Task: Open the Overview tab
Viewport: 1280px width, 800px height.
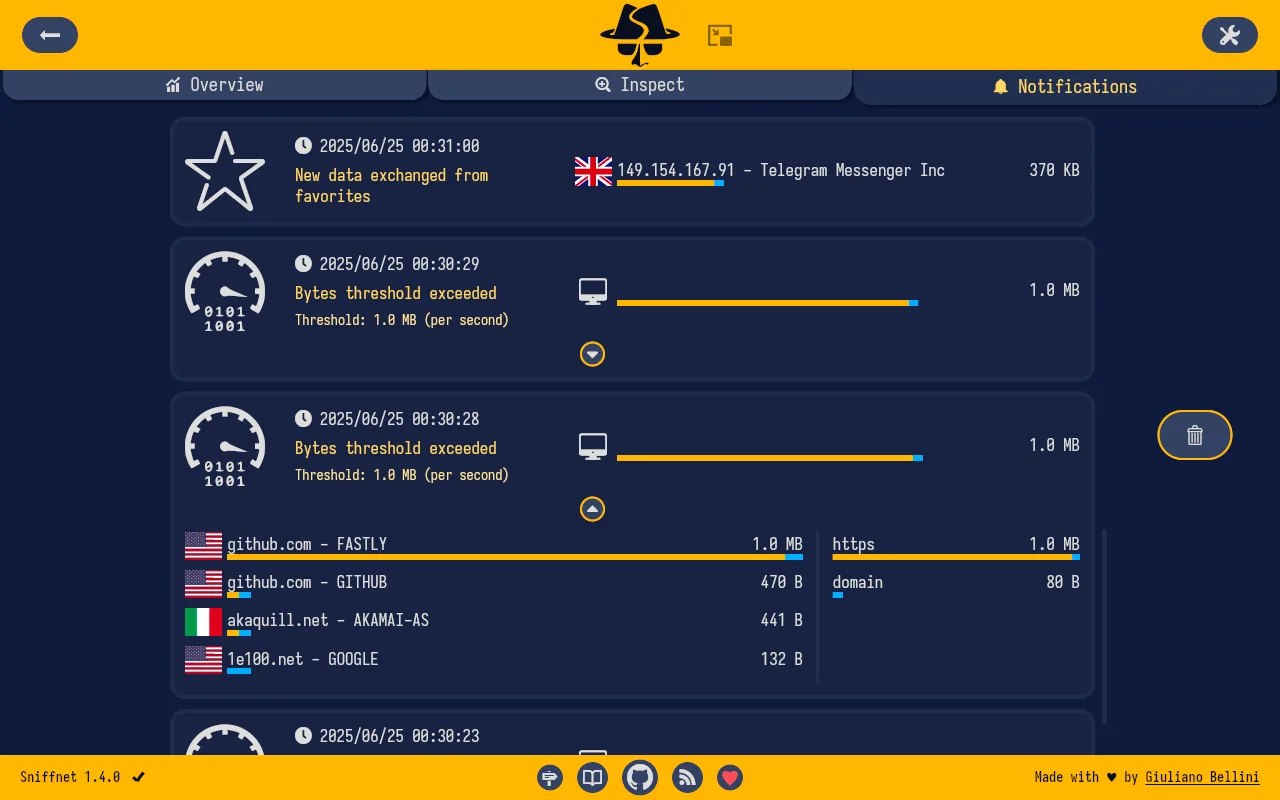Action: 215,85
